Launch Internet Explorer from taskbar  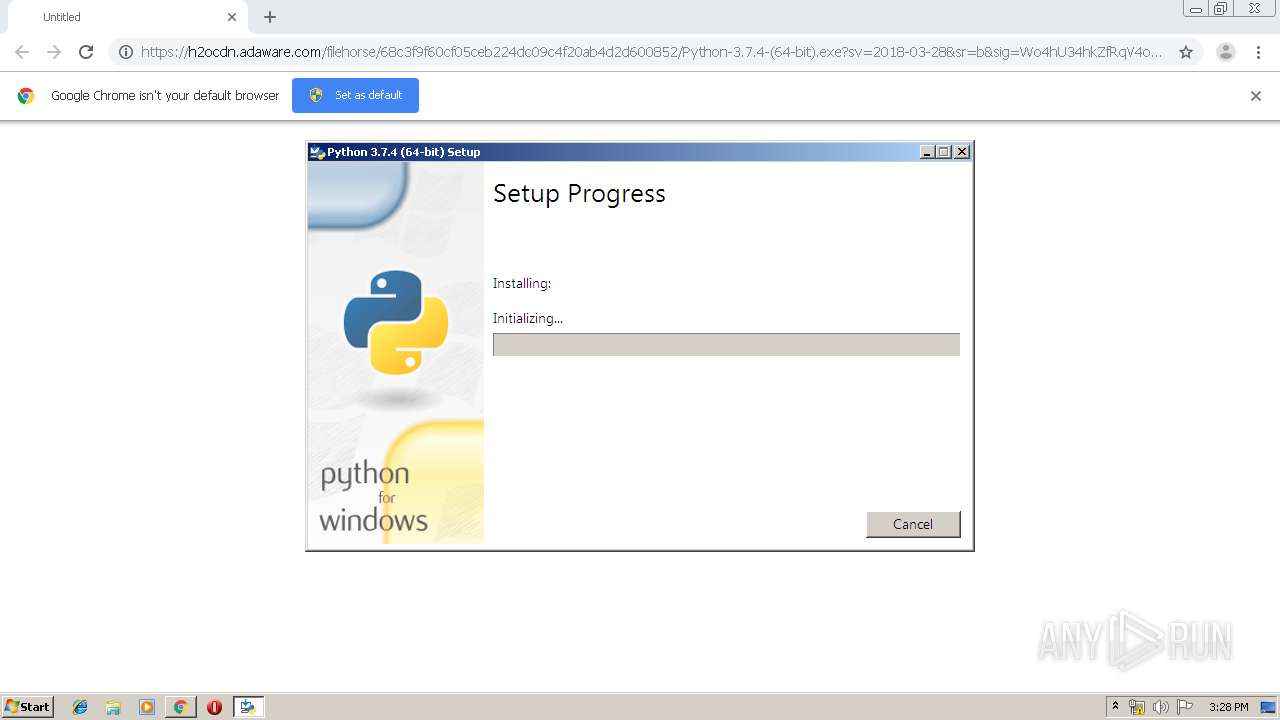[80, 707]
